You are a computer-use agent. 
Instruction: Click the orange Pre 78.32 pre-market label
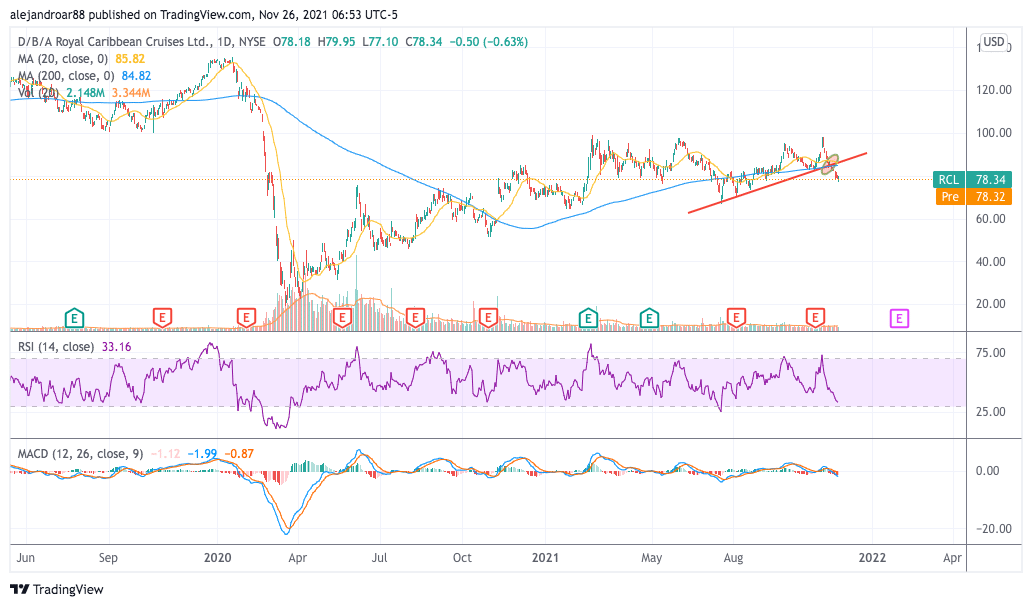973,196
